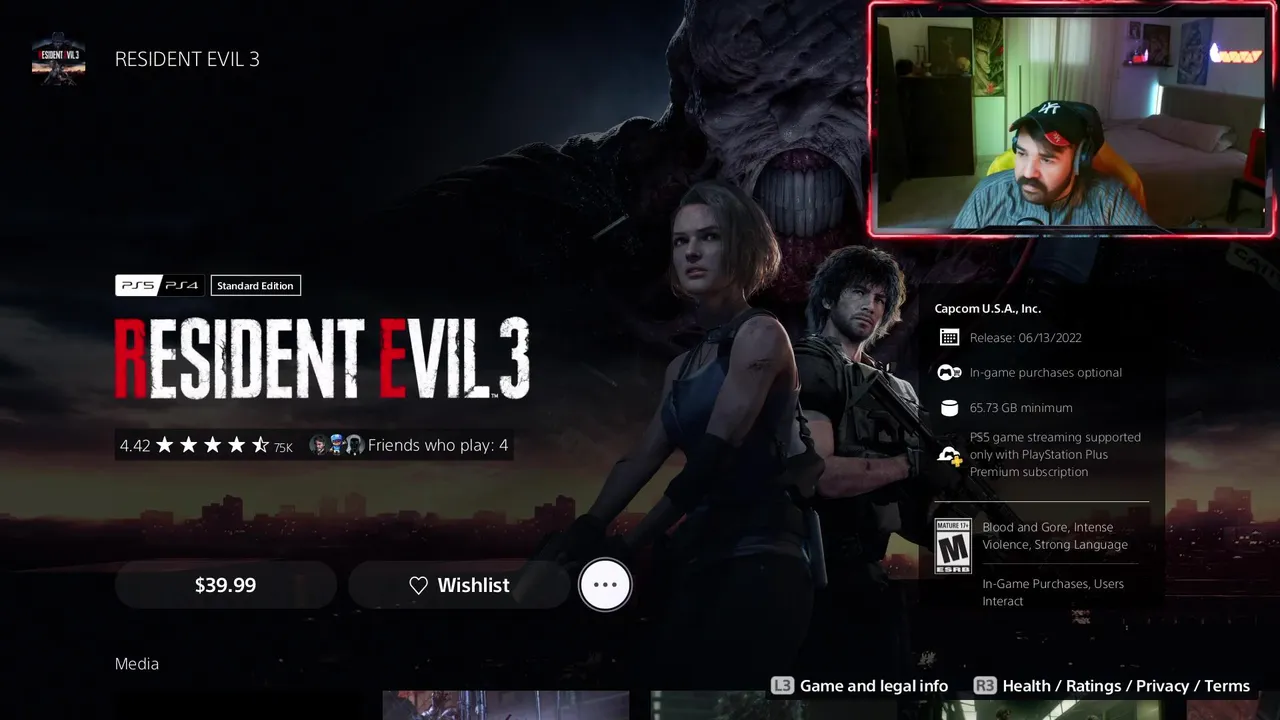The height and width of the screenshot is (720, 1280).
Task: Buy the game for $39.99
Action: [225, 585]
